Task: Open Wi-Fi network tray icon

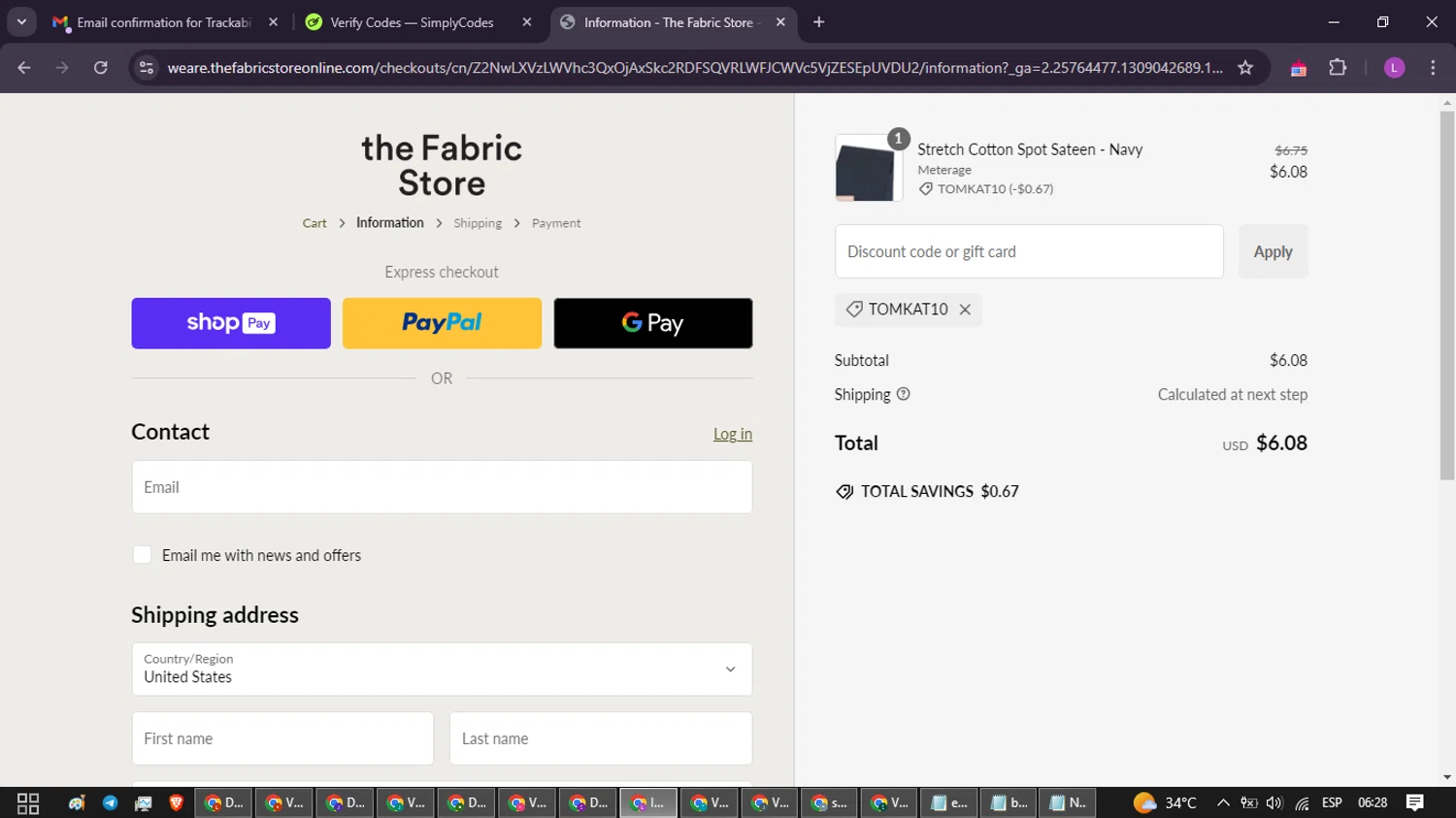Action: tap(1302, 803)
